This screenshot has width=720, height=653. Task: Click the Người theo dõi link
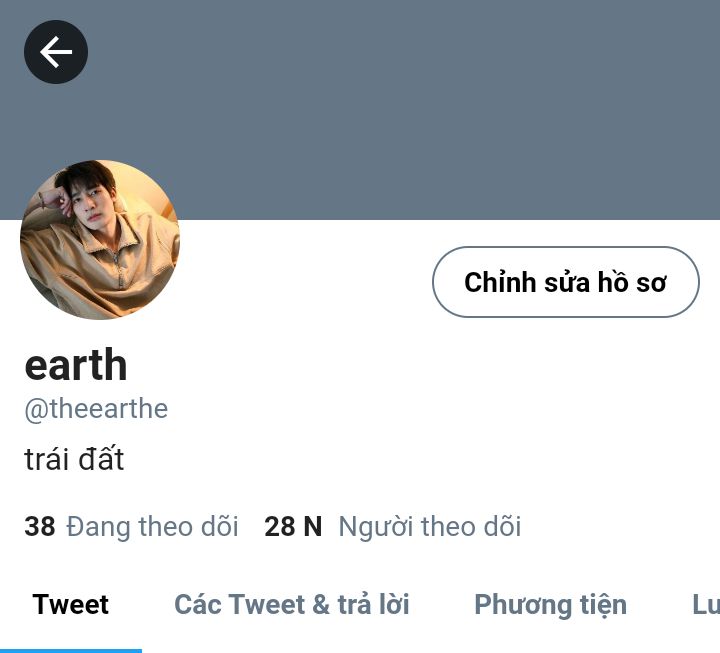(x=430, y=526)
